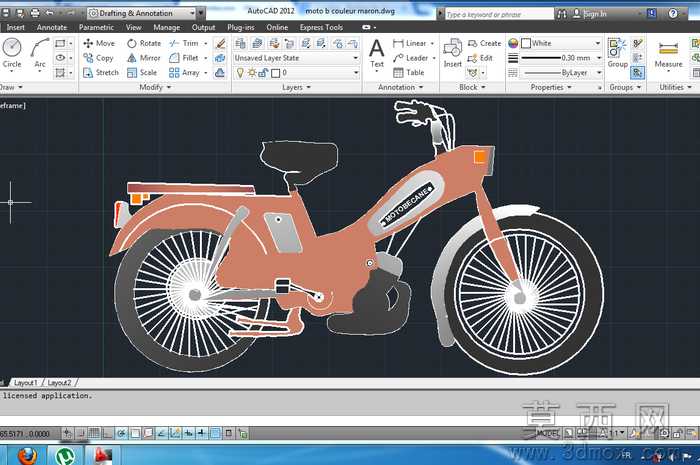Click the Group tool
Viewport: 700px width, 465px height.
[x=617, y=54]
